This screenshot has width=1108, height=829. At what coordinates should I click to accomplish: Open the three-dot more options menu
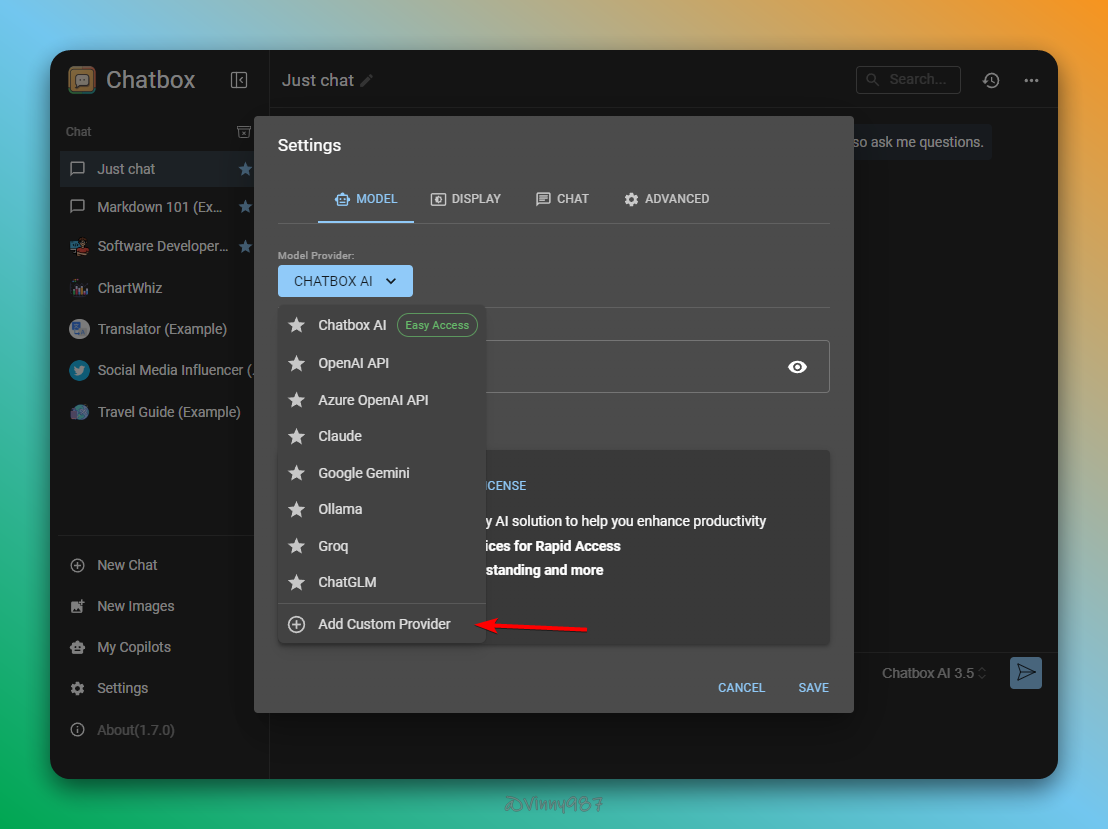point(1031,80)
